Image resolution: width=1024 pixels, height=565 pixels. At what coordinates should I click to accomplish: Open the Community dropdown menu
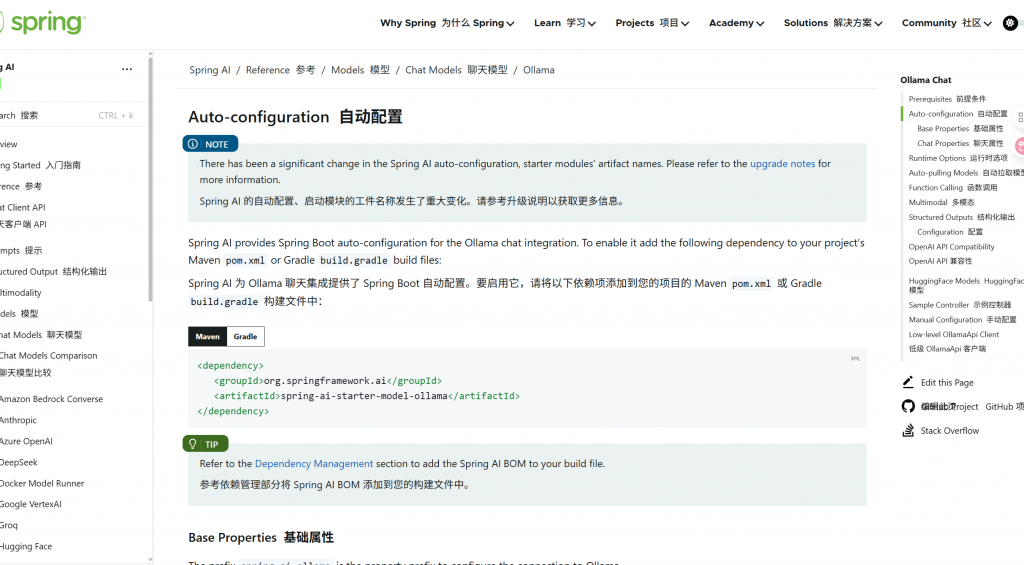coord(946,23)
